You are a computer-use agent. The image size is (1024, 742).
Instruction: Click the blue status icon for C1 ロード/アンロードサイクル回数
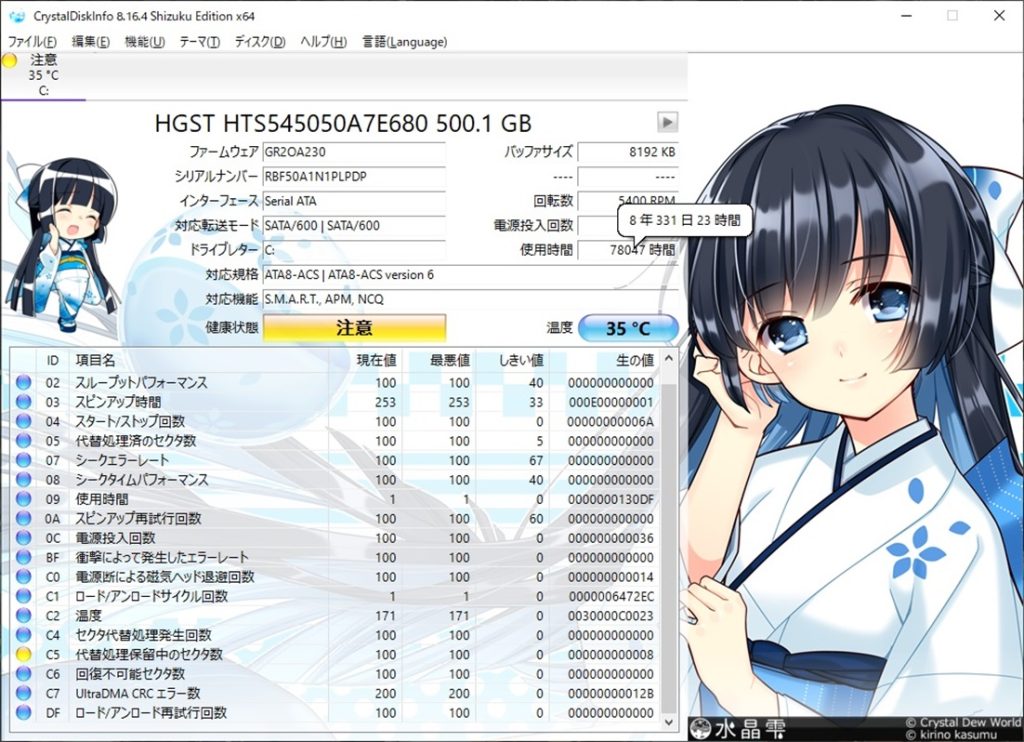coord(24,596)
